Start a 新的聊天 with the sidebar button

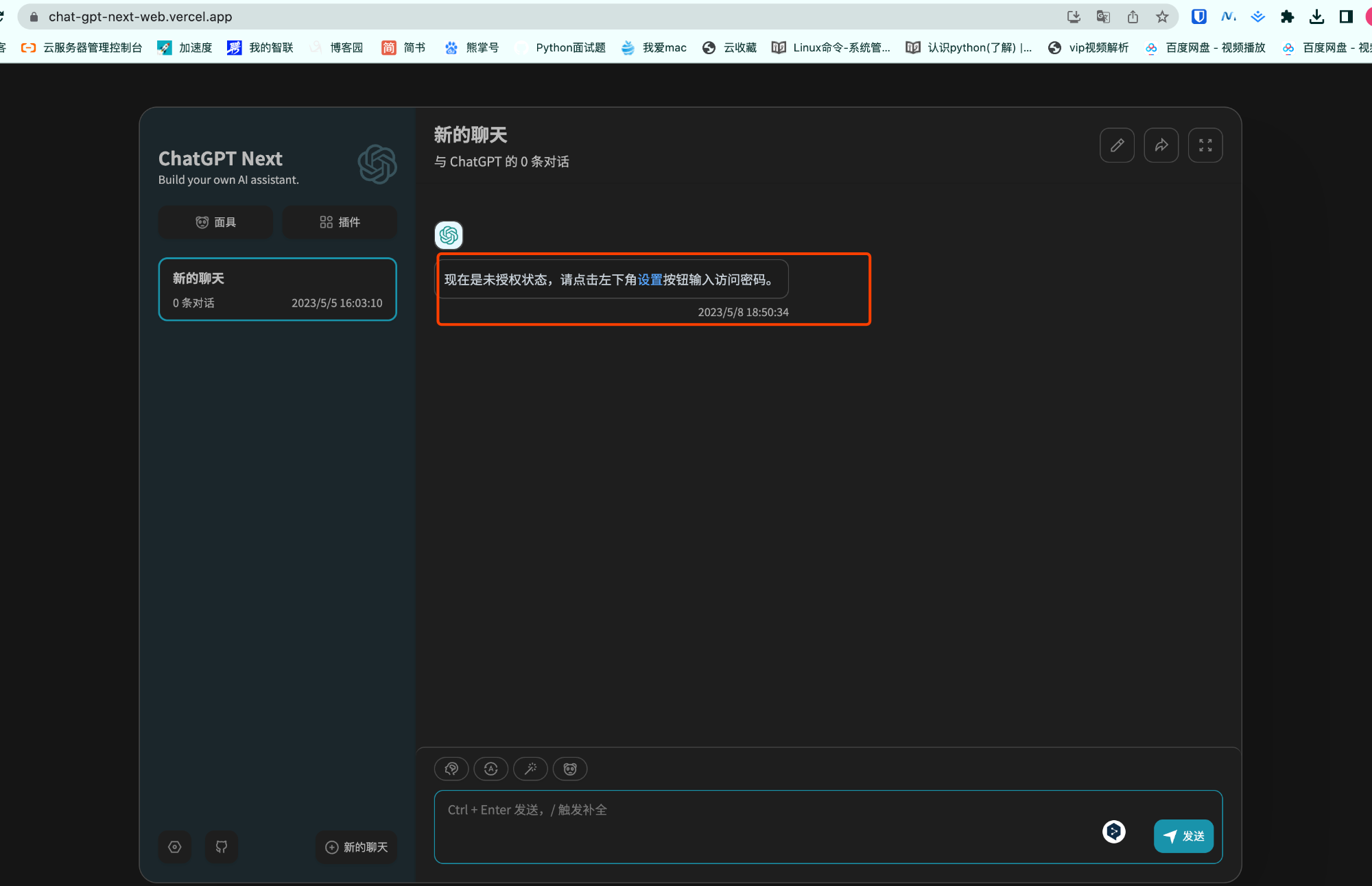357,847
